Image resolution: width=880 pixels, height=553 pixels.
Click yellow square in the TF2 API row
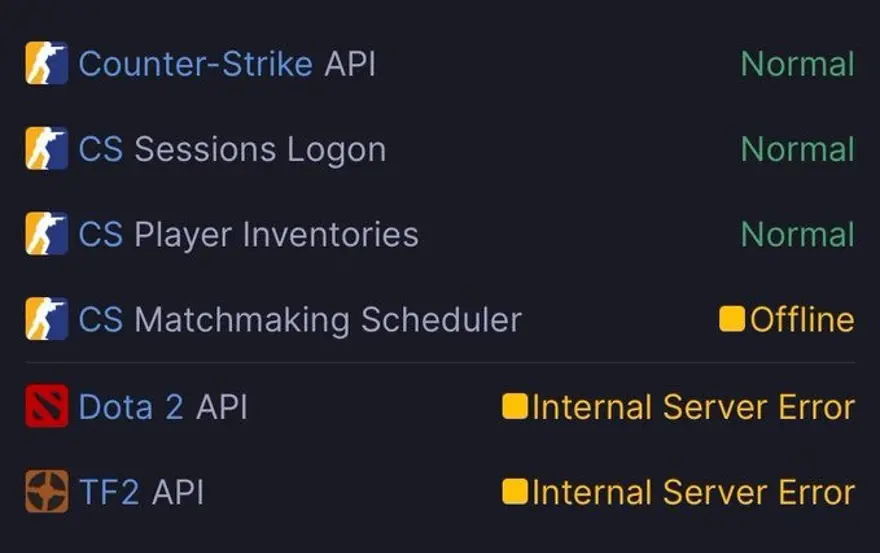click(515, 492)
